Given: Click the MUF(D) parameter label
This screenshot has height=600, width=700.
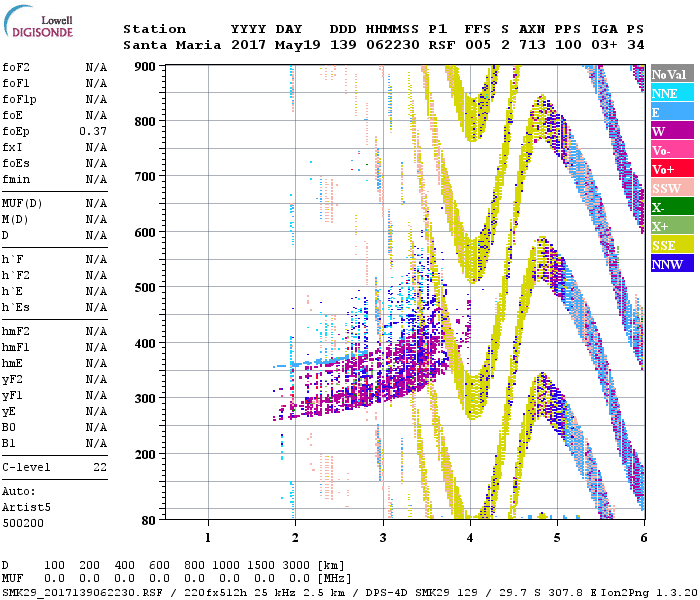Looking at the screenshot, I should pyautogui.click(x=20, y=203).
